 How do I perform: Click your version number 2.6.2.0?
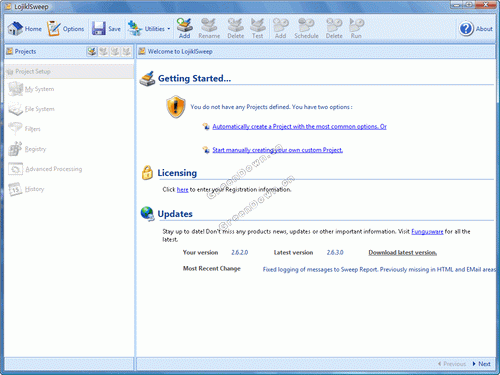tap(239, 253)
